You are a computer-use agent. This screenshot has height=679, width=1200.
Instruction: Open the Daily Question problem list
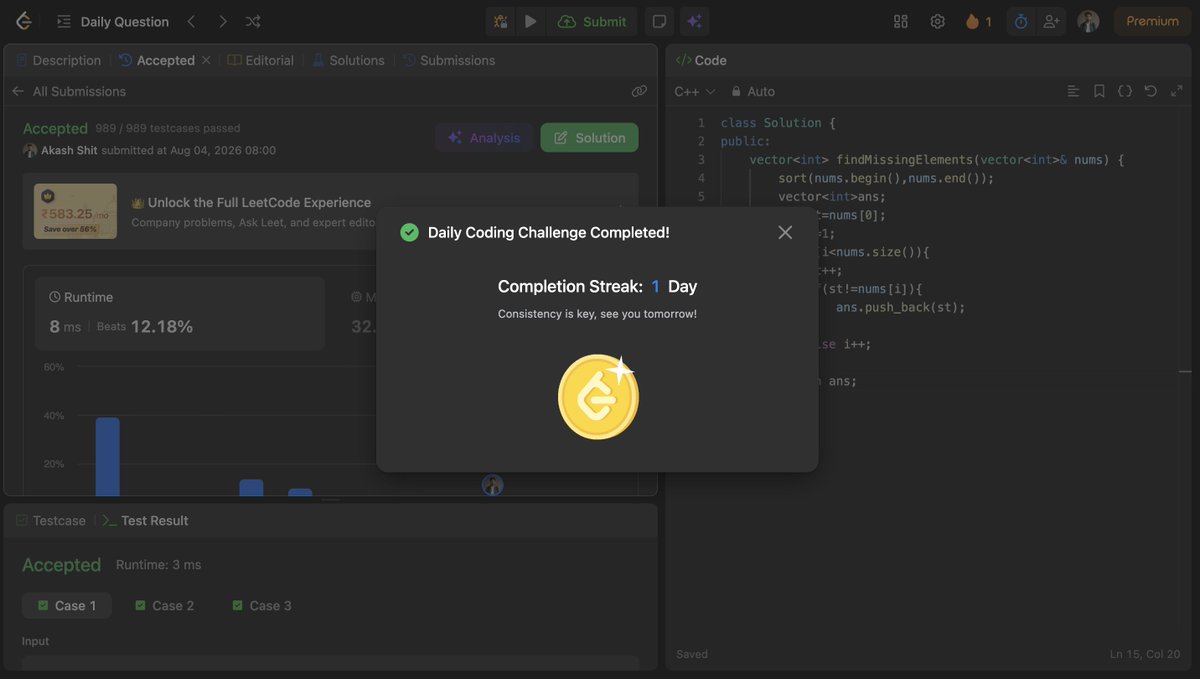[x=112, y=21]
